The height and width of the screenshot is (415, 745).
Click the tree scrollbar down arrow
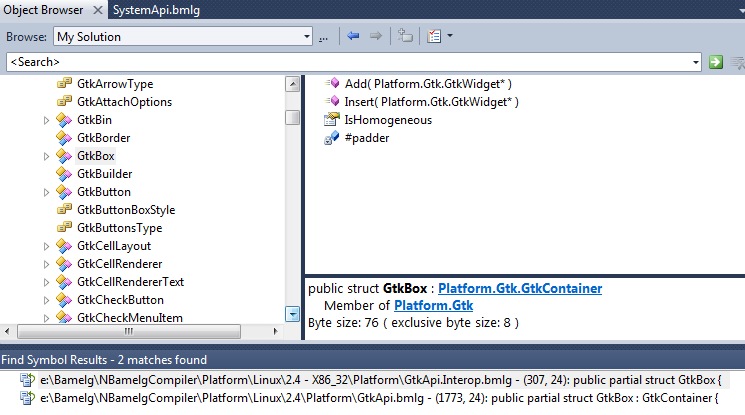292,313
